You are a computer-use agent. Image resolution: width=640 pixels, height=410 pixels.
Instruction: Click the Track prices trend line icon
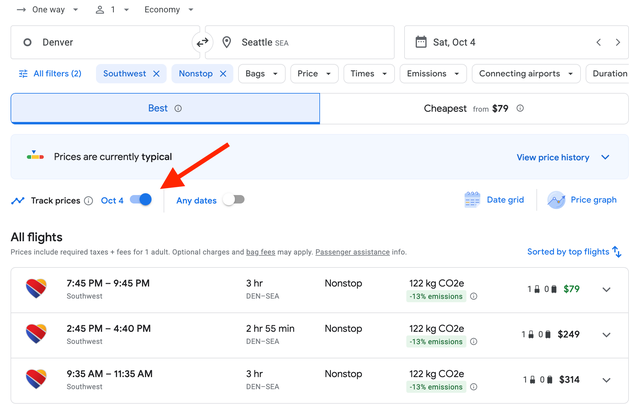(x=18, y=201)
